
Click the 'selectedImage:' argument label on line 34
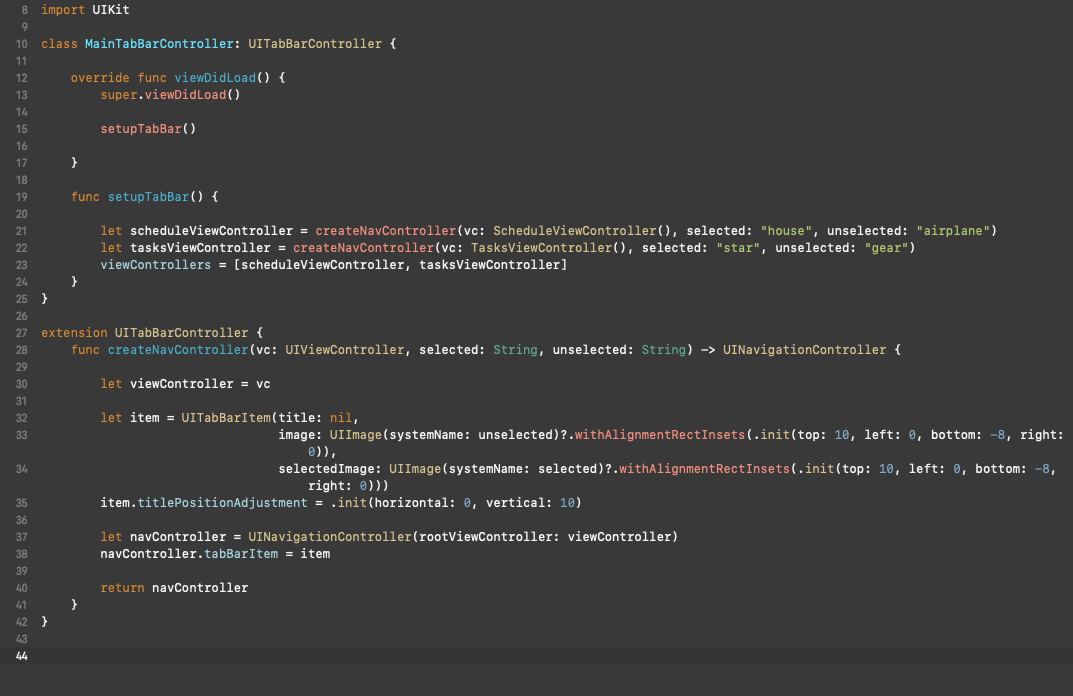click(330, 469)
